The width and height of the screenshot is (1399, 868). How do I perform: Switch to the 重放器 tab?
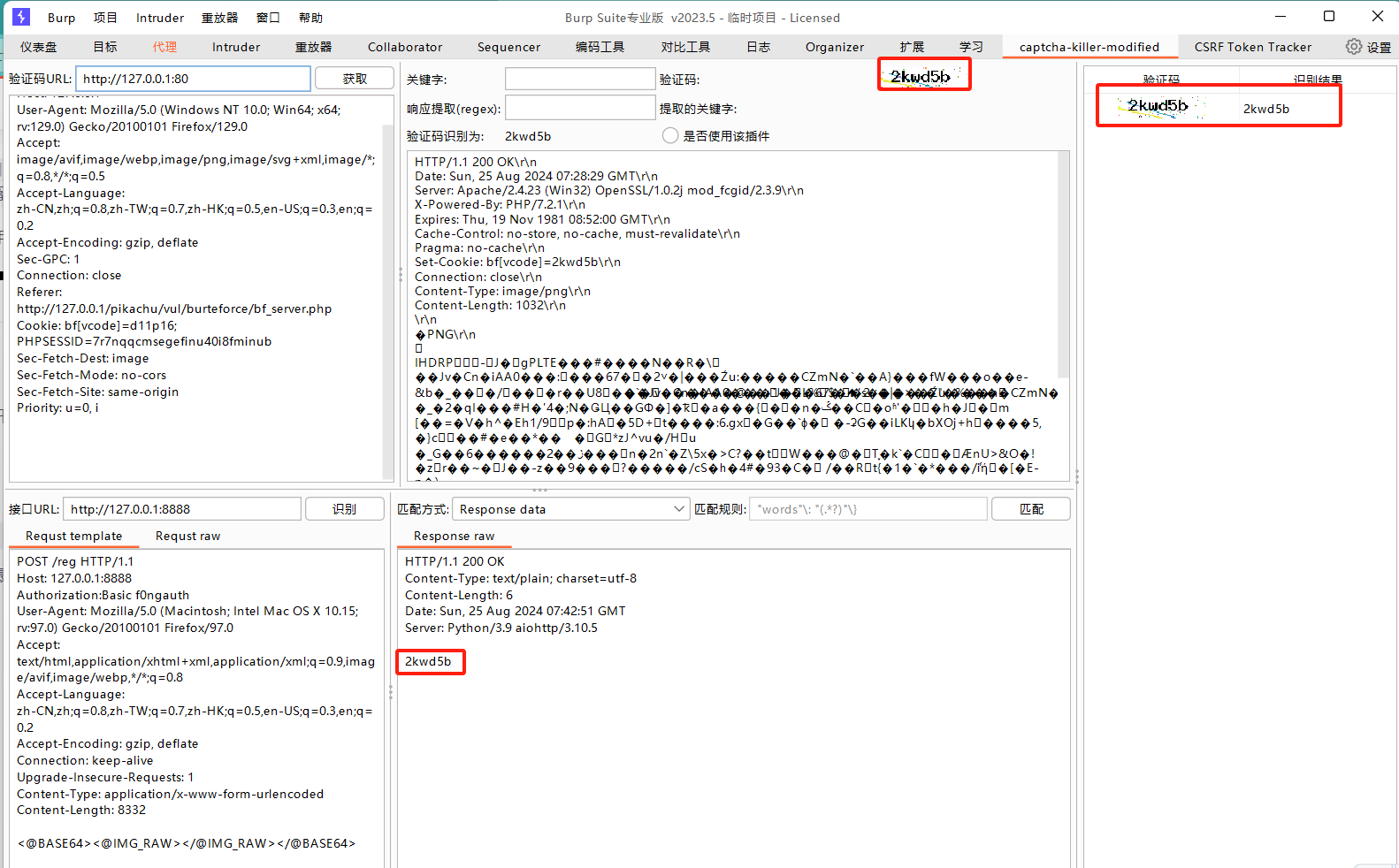[313, 47]
